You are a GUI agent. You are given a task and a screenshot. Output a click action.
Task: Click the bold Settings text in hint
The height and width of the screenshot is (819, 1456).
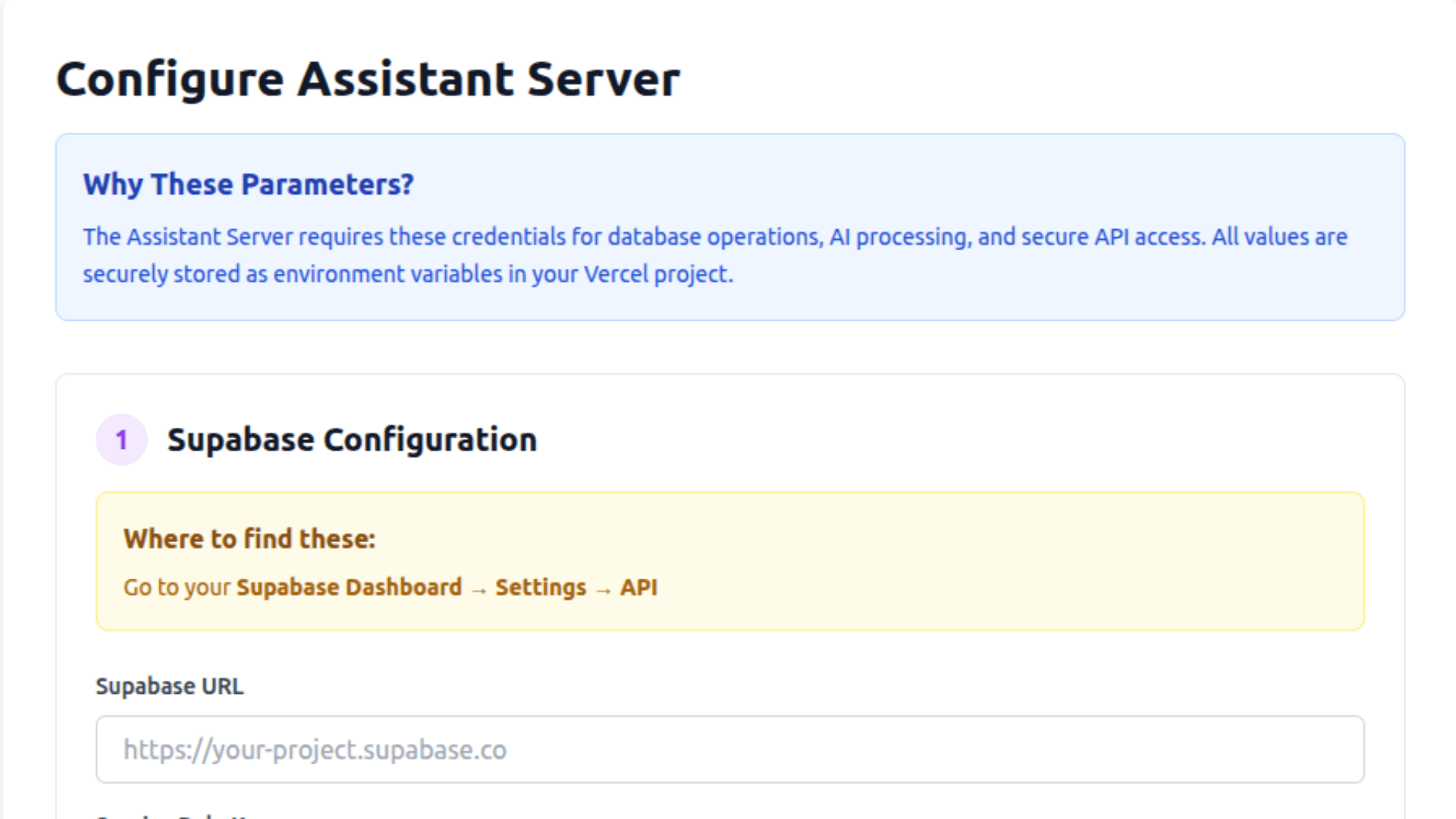click(x=541, y=588)
